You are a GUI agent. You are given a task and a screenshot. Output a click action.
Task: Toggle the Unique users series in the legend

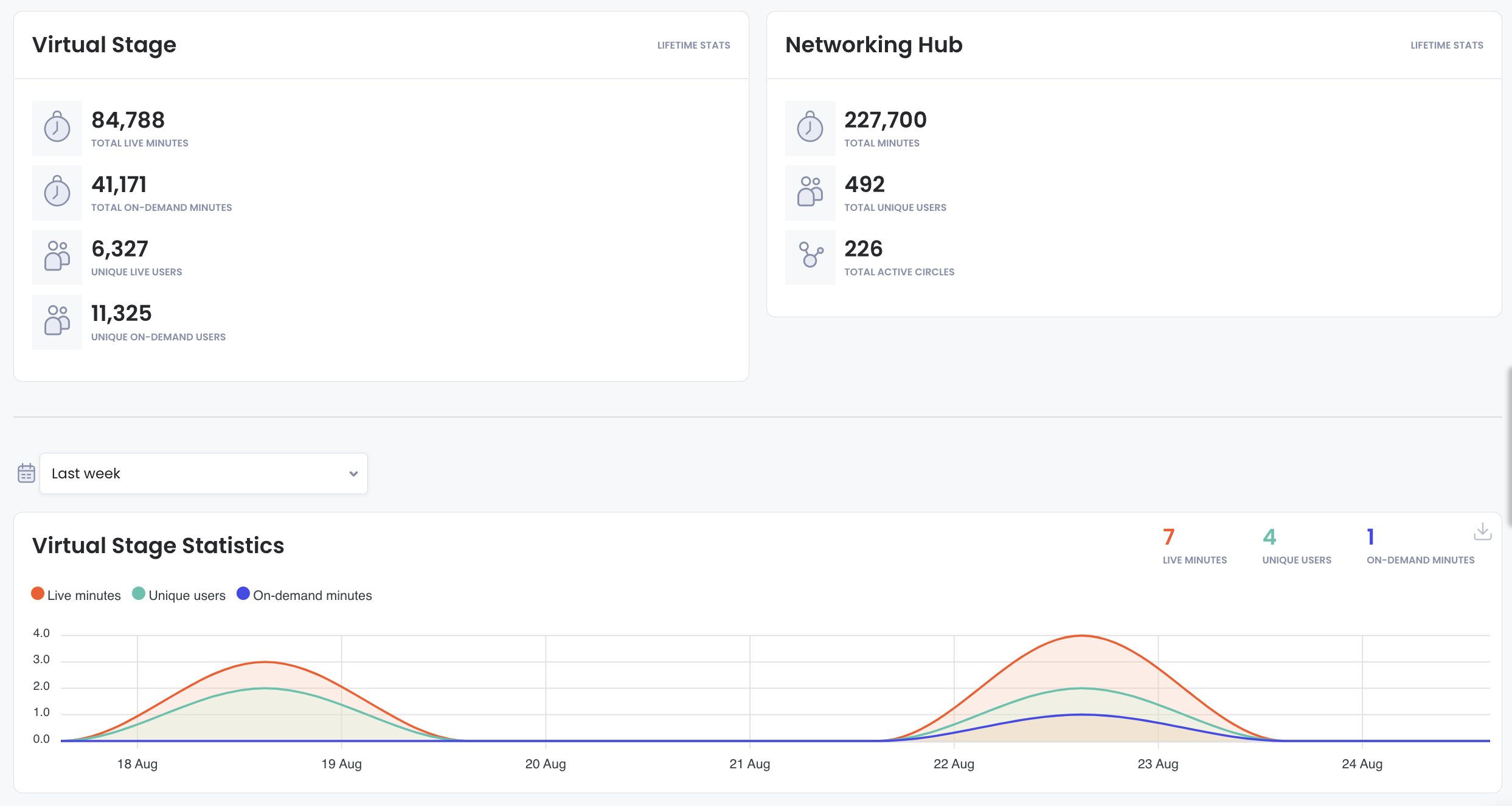[x=178, y=594]
